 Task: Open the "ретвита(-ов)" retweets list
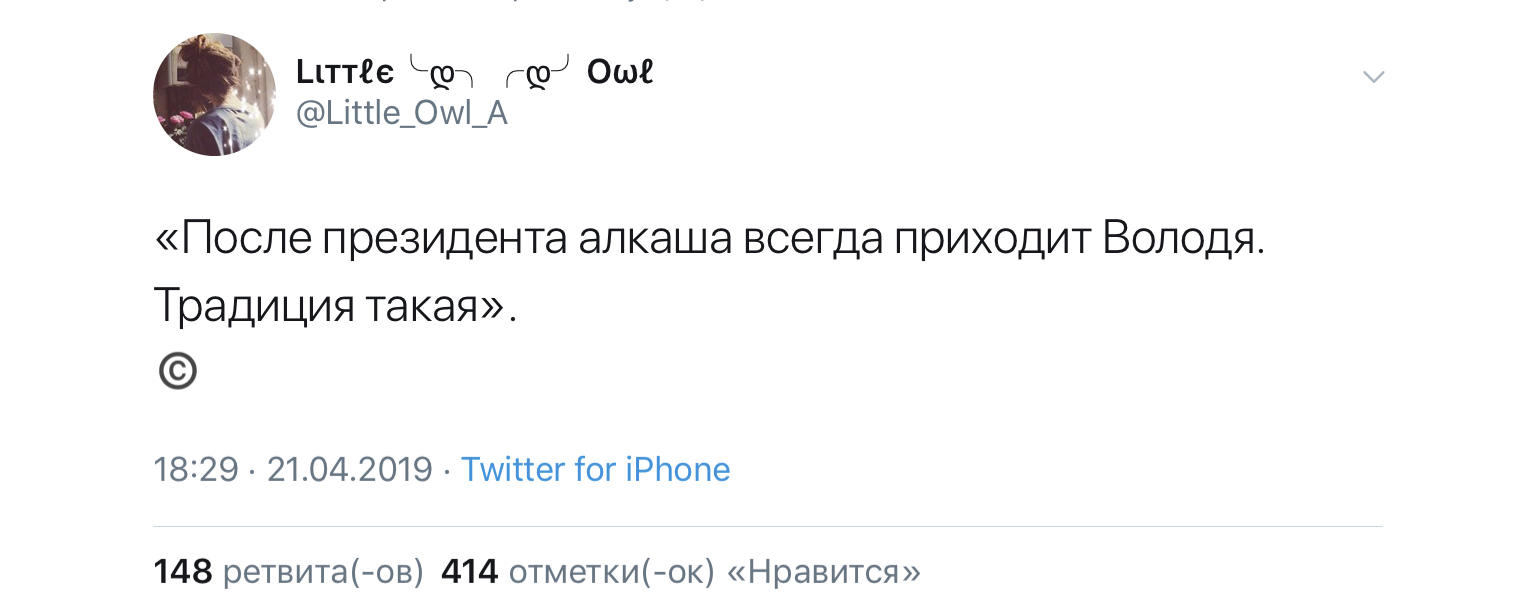click(x=324, y=572)
